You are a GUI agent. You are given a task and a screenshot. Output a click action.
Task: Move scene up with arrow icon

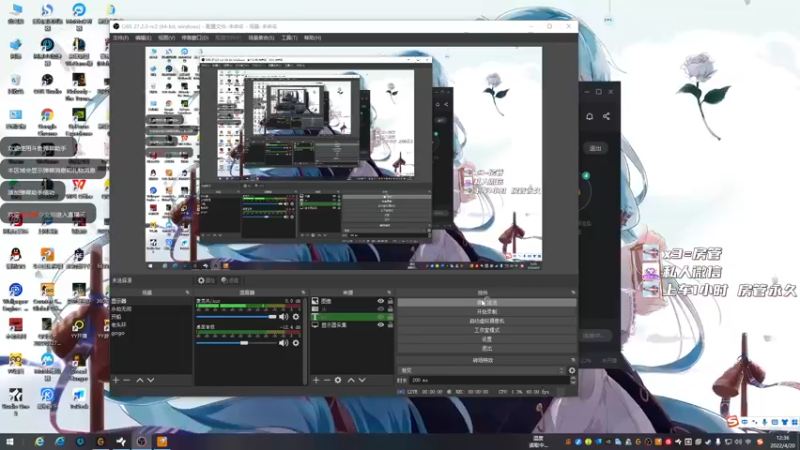point(140,380)
